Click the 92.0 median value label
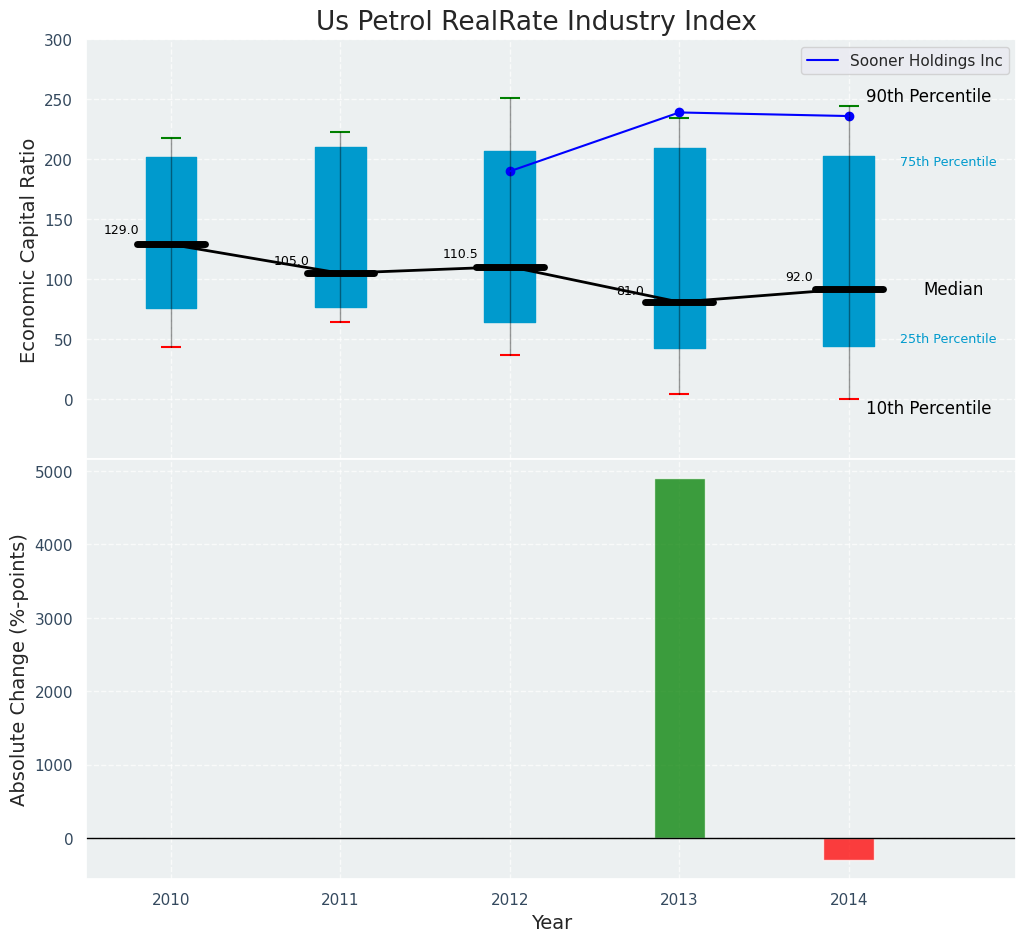Screen dimensions: 1026x942 tap(799, 277)
